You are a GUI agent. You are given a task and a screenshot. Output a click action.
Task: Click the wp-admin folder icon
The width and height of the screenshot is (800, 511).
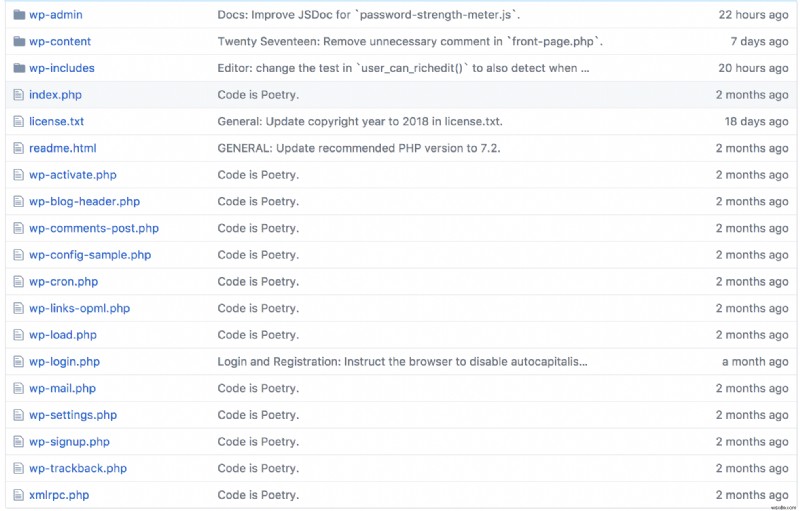[19, 15]
